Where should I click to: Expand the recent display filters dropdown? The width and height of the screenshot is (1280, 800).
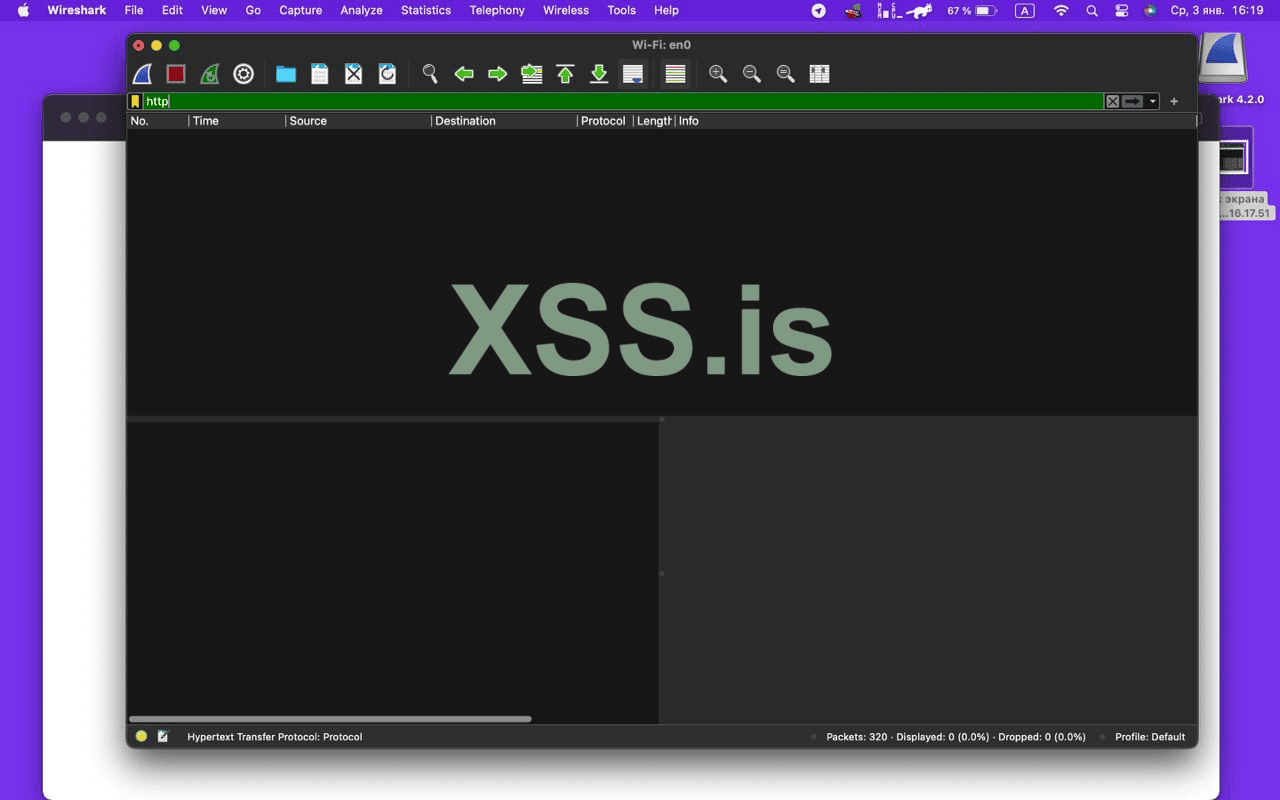click(1152, 101)
